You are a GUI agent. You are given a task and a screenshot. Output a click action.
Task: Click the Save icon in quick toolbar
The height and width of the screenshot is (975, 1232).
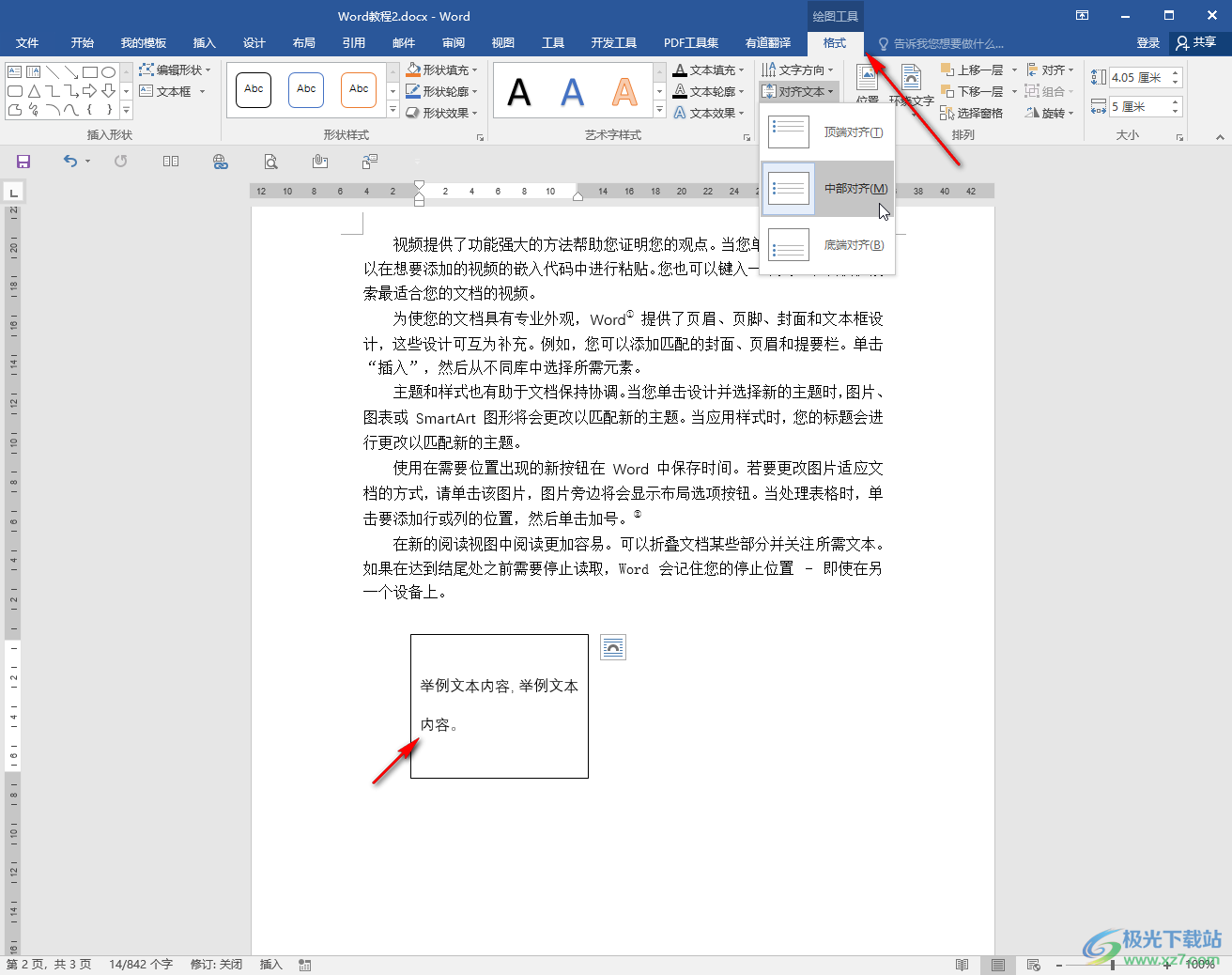click(23, 162)
